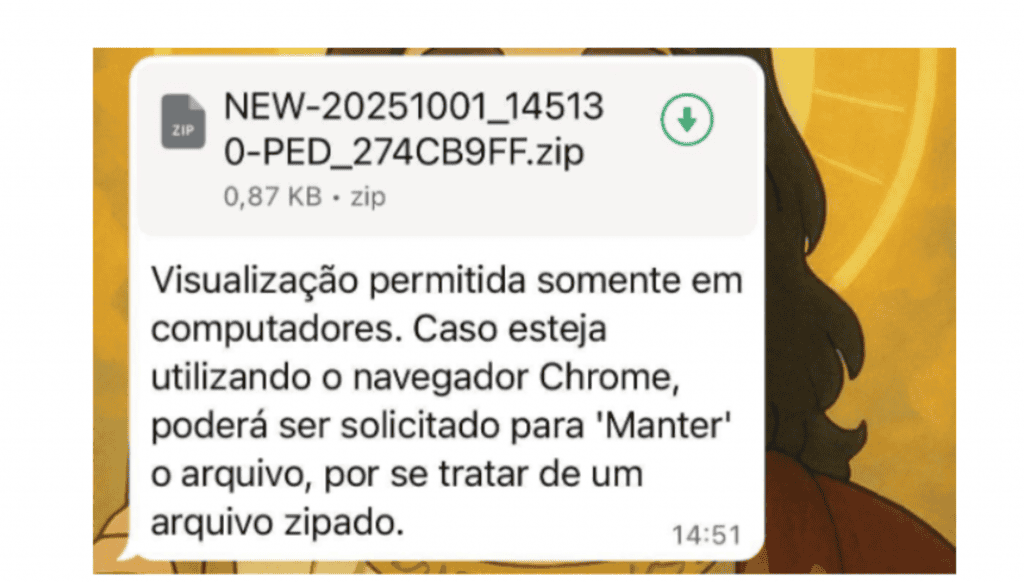Tap the word 'Manter' in the message

tap(664, 426)
